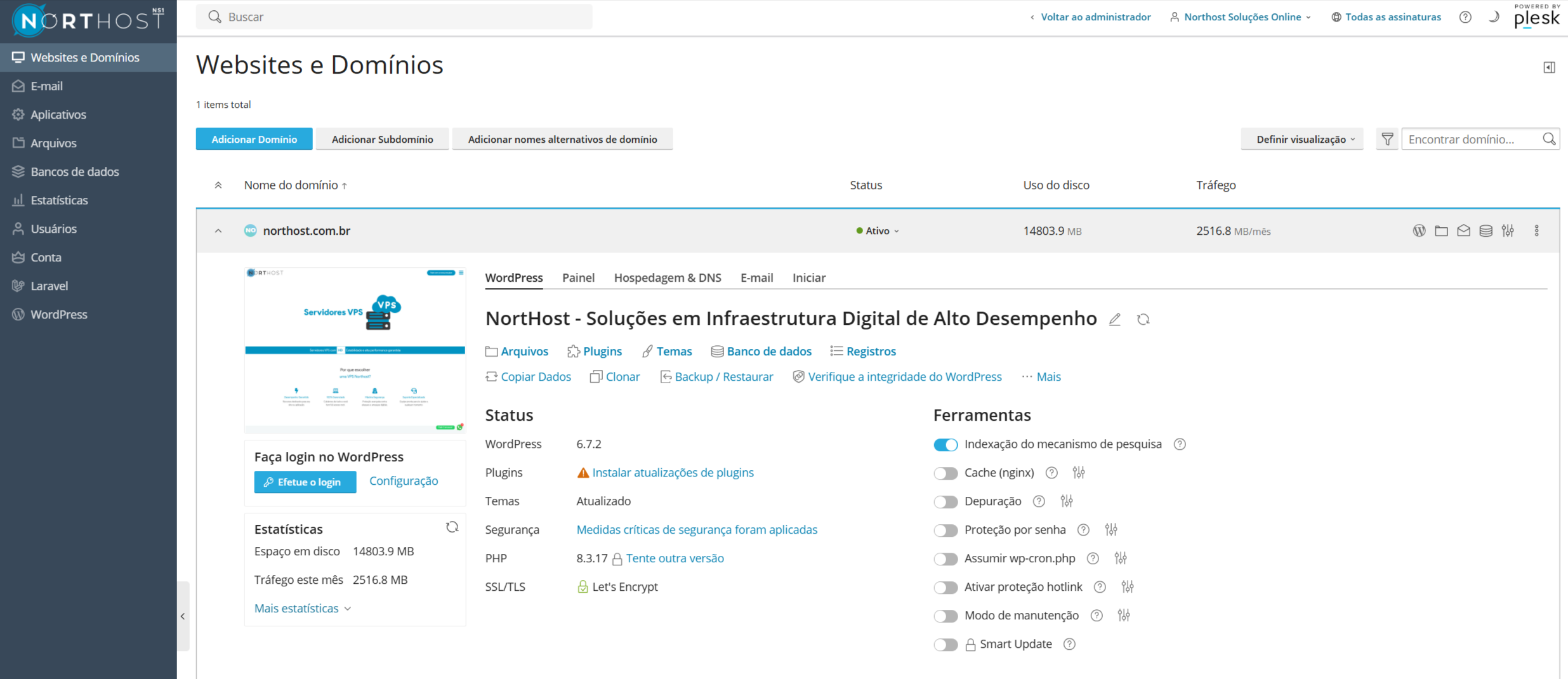The image size is (1568, 679).
Task: Click Tente outra versão PHP link
Action: (x=675, y=558)
